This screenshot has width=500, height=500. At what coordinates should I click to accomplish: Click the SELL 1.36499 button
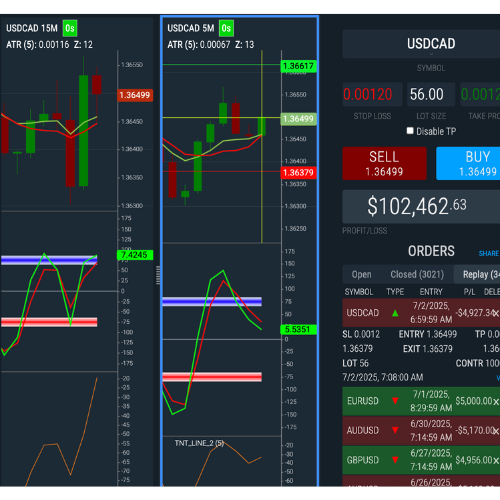(384, 163)
